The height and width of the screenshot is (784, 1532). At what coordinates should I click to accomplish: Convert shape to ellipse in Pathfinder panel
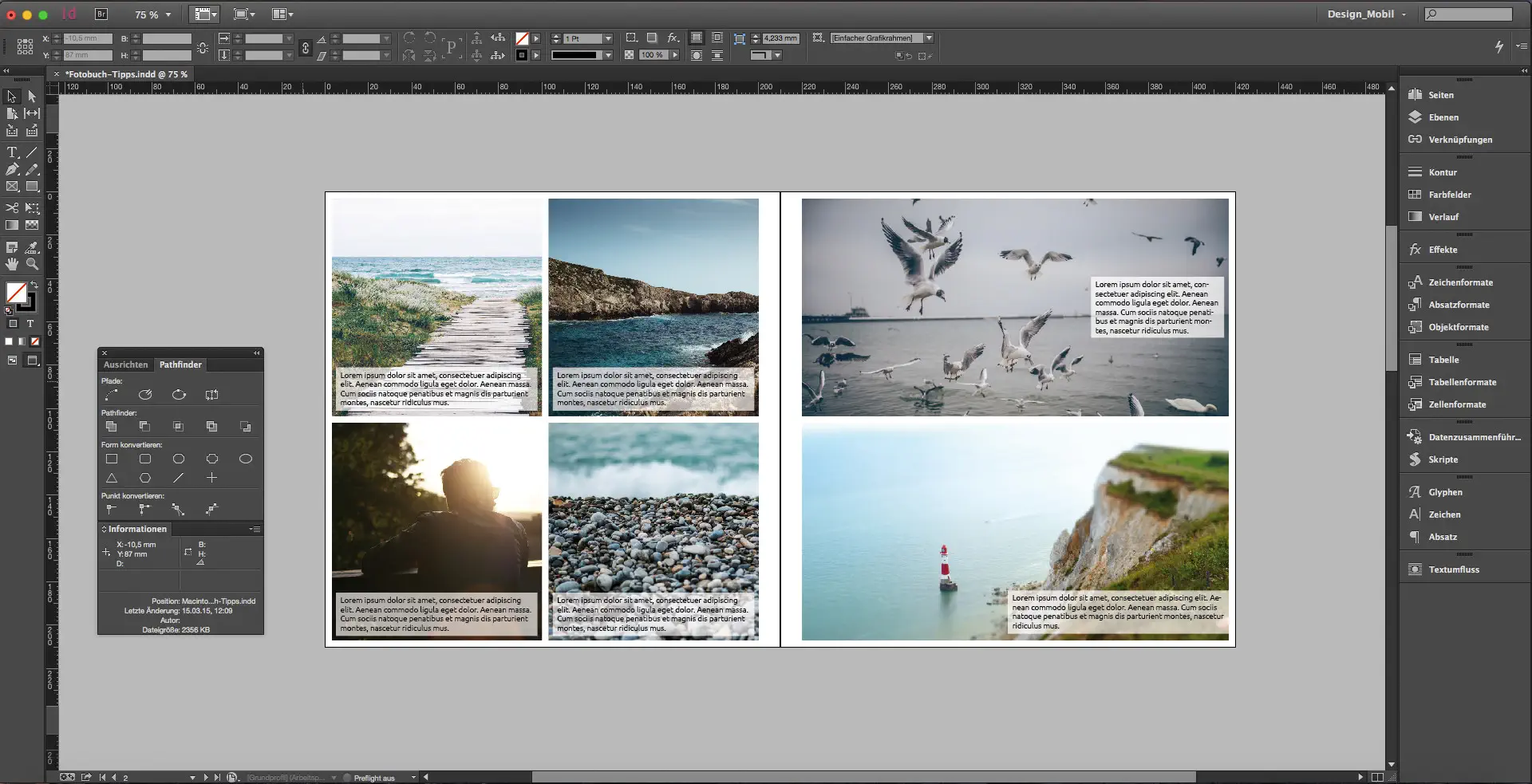click(x=246, y=459)
